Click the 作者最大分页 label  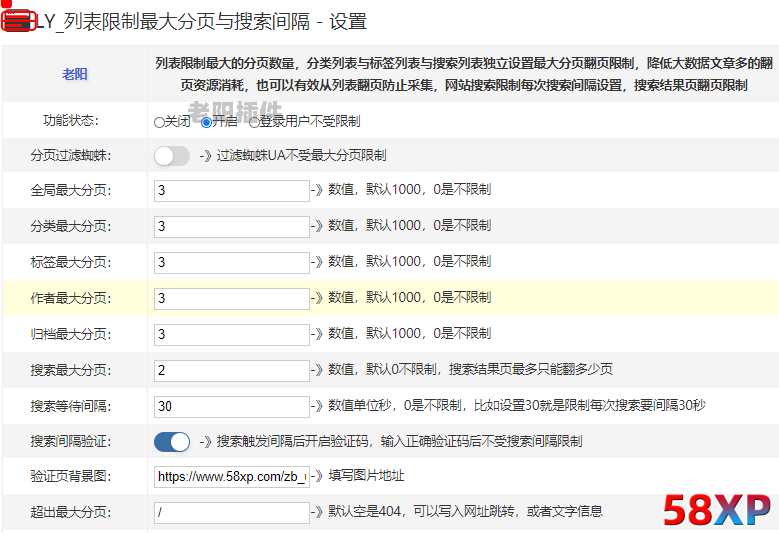pyautogui.click(x=71, y=298)
